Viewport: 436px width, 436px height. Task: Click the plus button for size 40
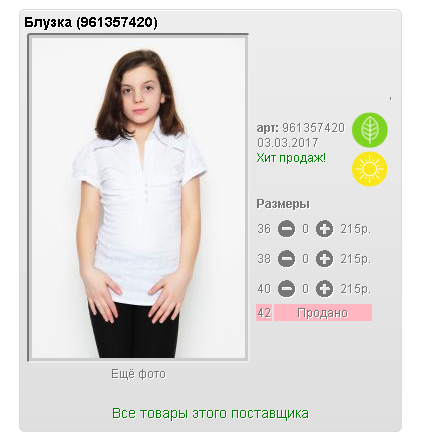(x=324, y=289)
